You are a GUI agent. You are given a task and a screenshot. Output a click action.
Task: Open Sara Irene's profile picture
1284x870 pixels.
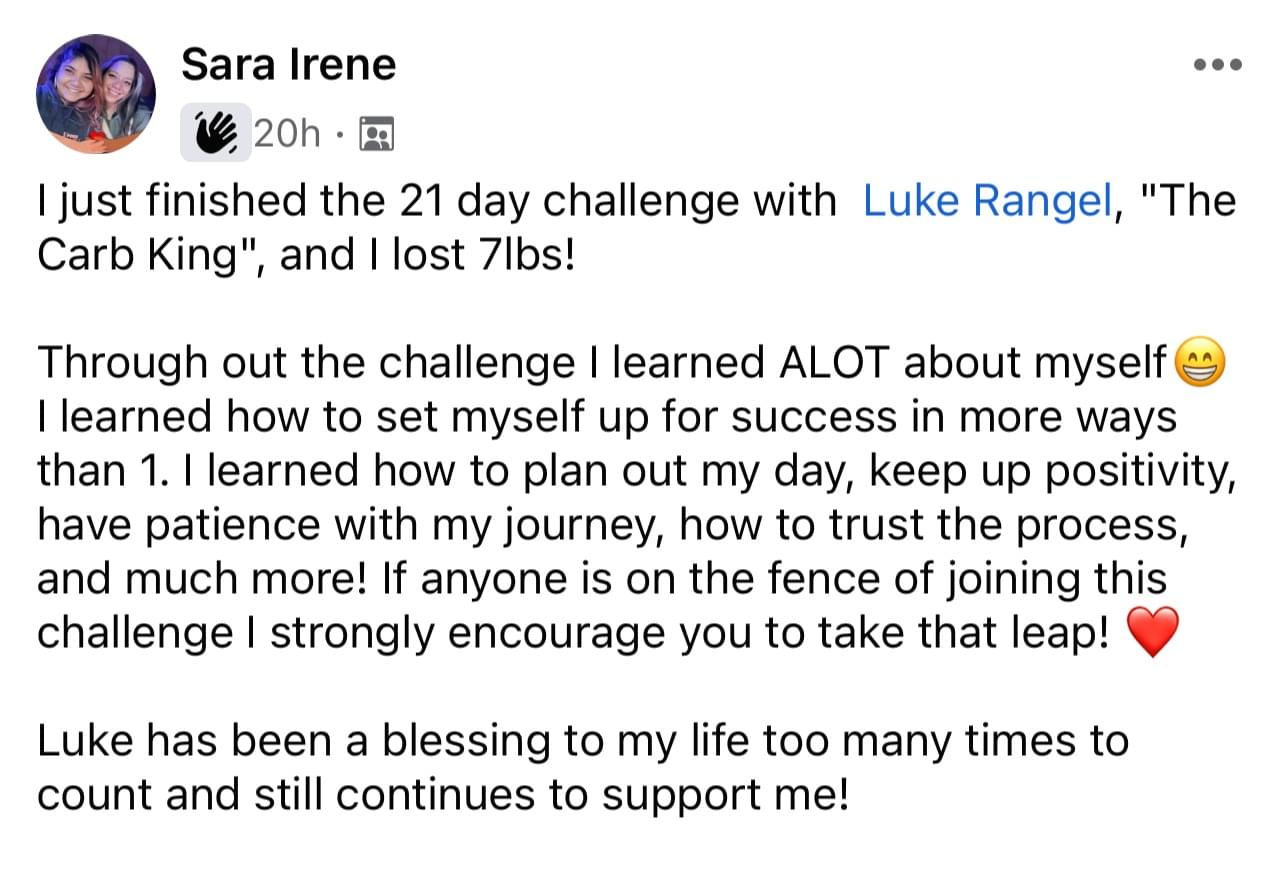pyautogui.click(x=96, y=94)
